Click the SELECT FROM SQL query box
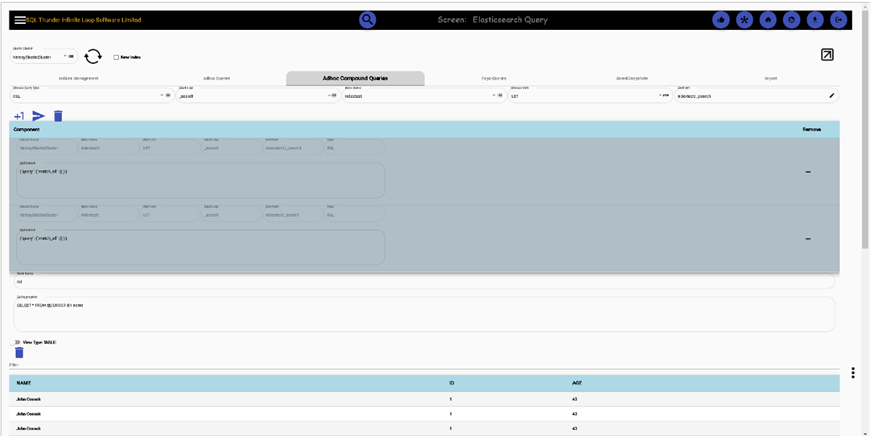This screenshot has height=436, width=871. coord(424,314)
